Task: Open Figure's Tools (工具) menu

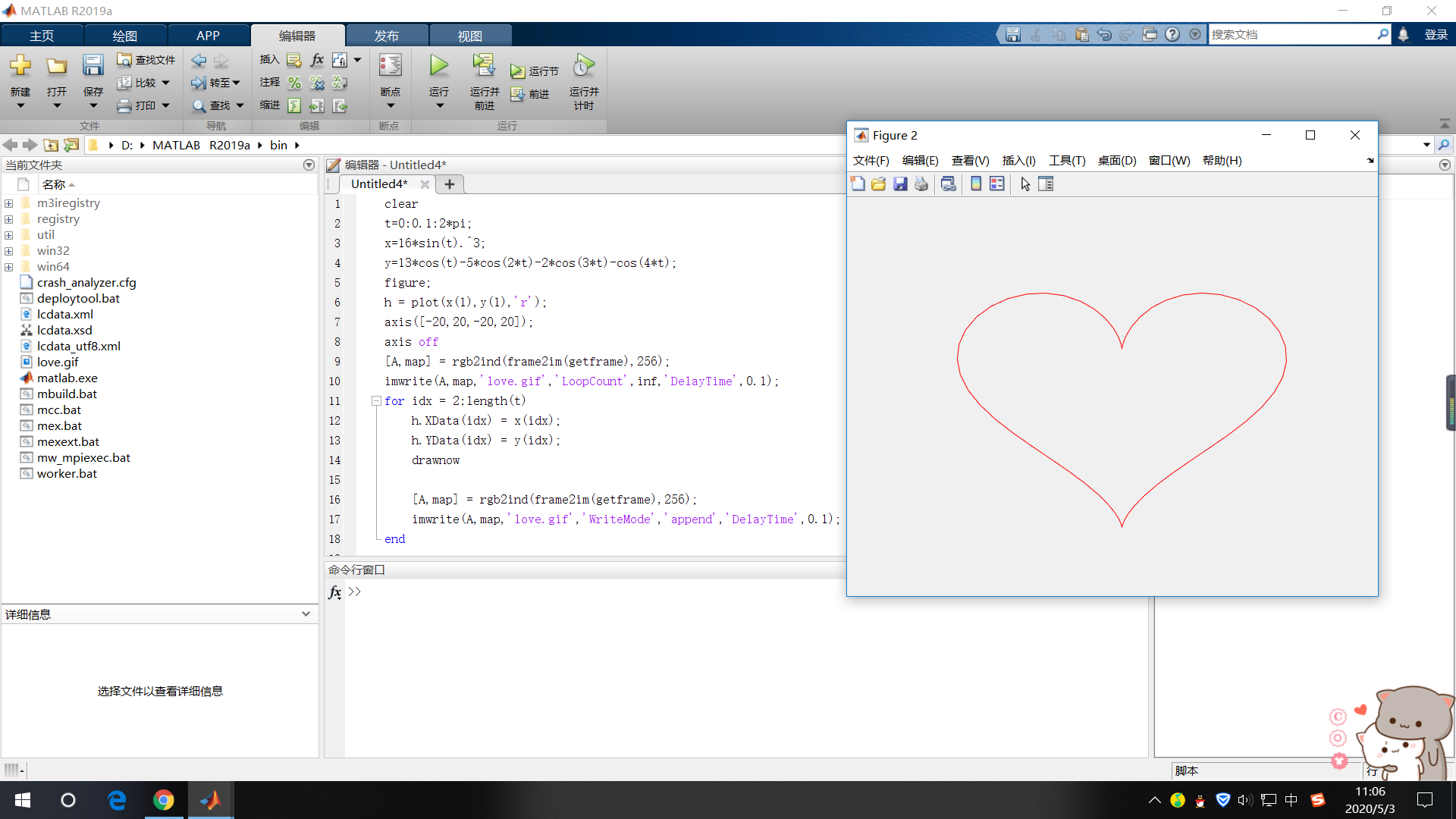Action: [1066, 161]
